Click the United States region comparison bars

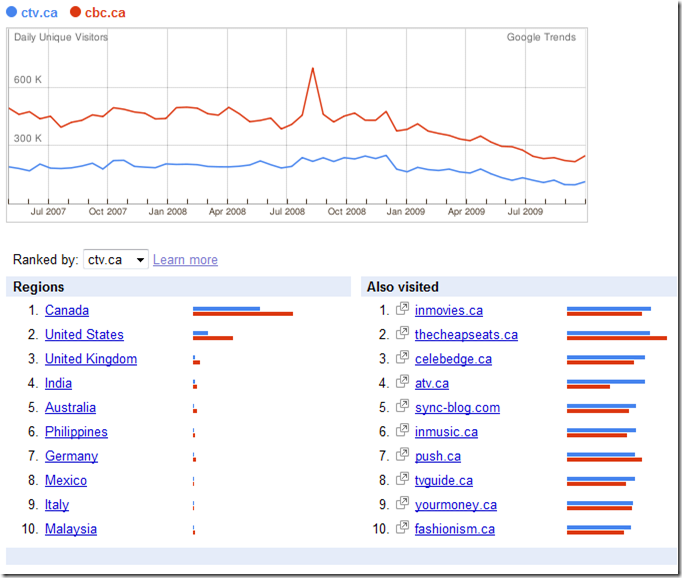pyautogui.click(x=213, y=335)
